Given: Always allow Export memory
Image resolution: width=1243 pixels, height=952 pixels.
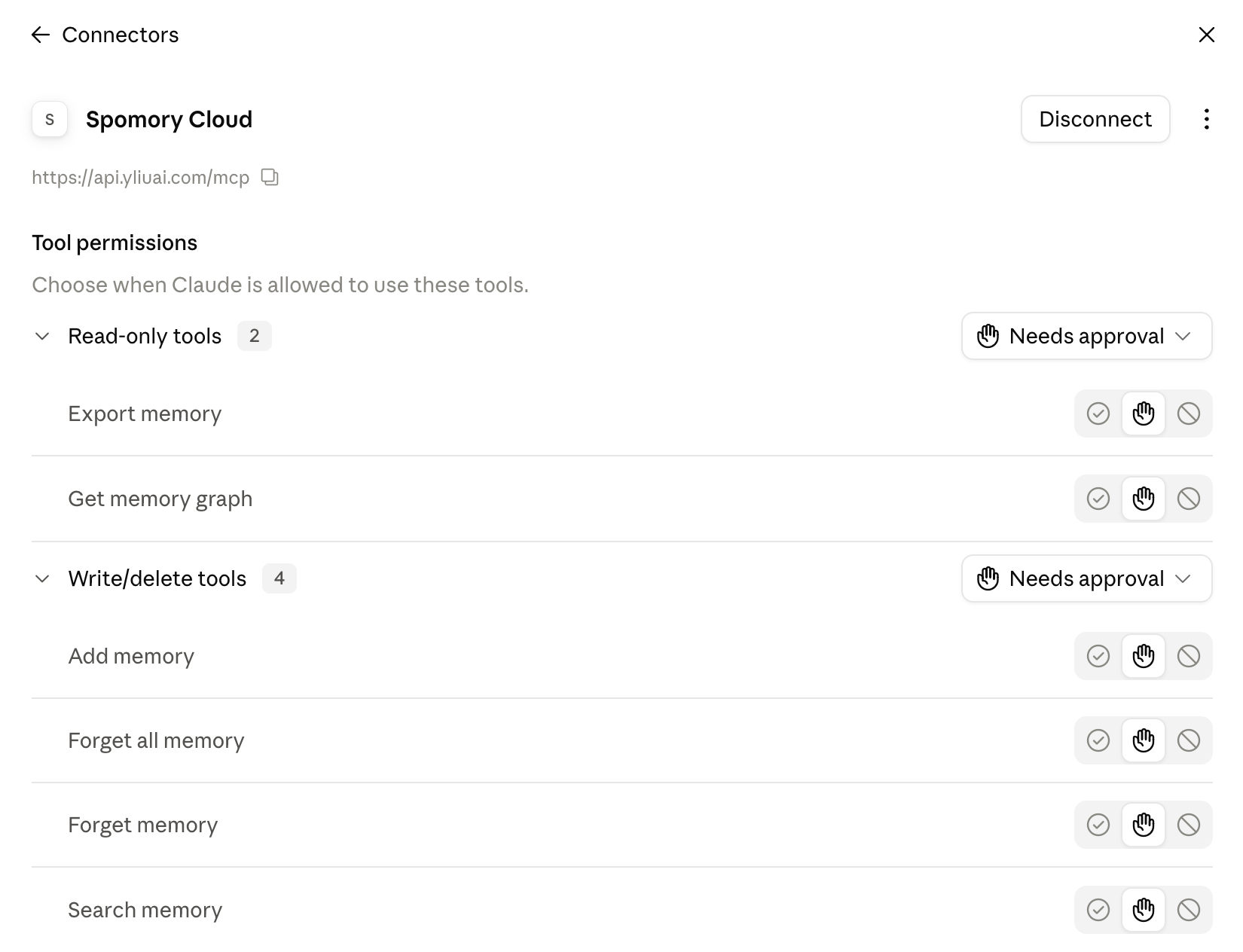Looking at the screenshot, I should pyautogui.click(x=1098, y=413).
